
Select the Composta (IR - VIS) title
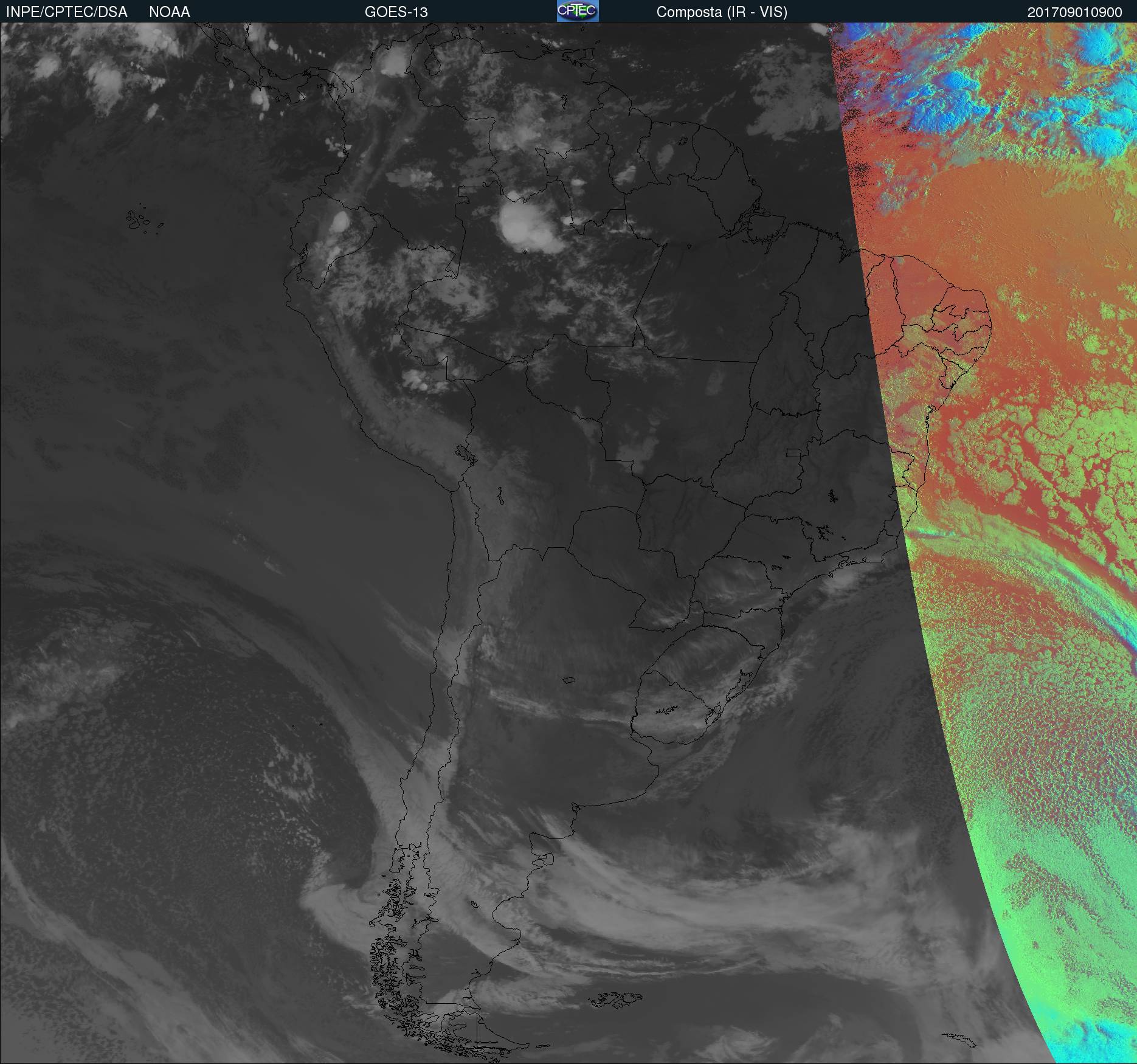(722, 12)
